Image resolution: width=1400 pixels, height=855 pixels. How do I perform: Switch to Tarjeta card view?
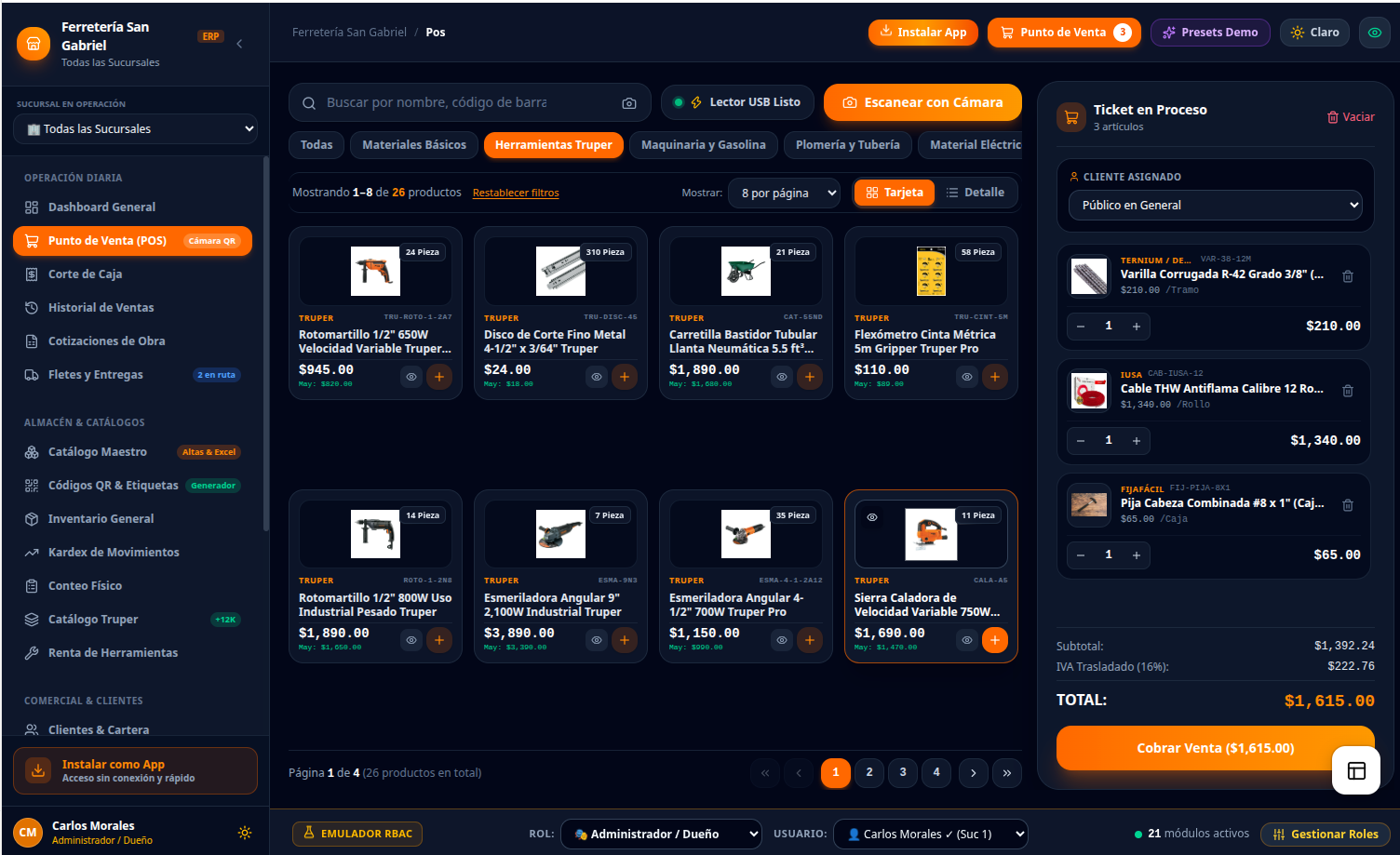[895, 193]
